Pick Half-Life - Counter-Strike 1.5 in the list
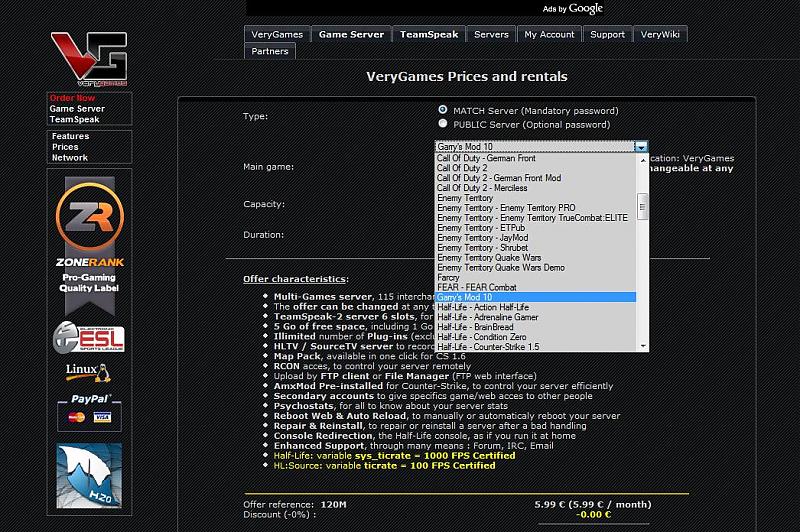Screen dimensions: 800x532 (487, 346)
